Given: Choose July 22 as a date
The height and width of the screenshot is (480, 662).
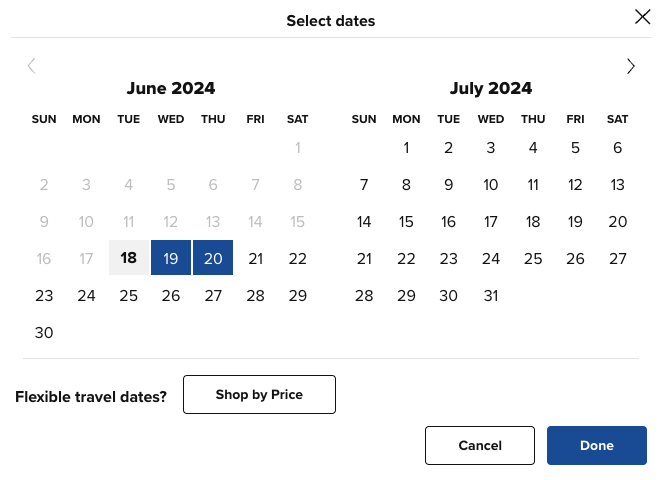Looking at the screenshot, I should [406, 258].
